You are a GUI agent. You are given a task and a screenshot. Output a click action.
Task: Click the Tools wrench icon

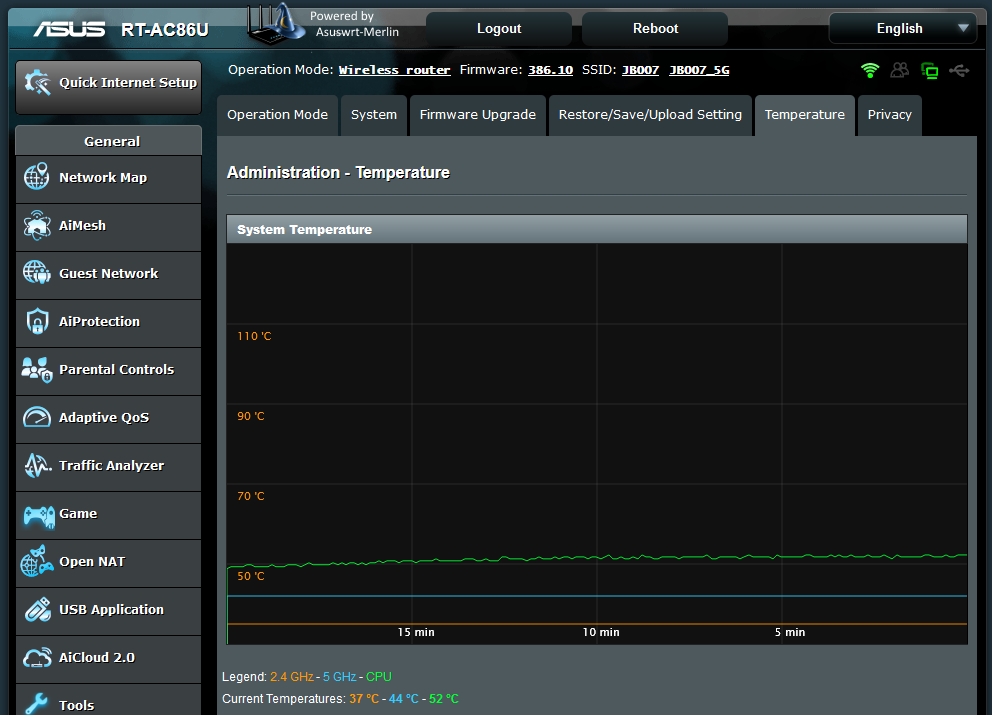37,704
